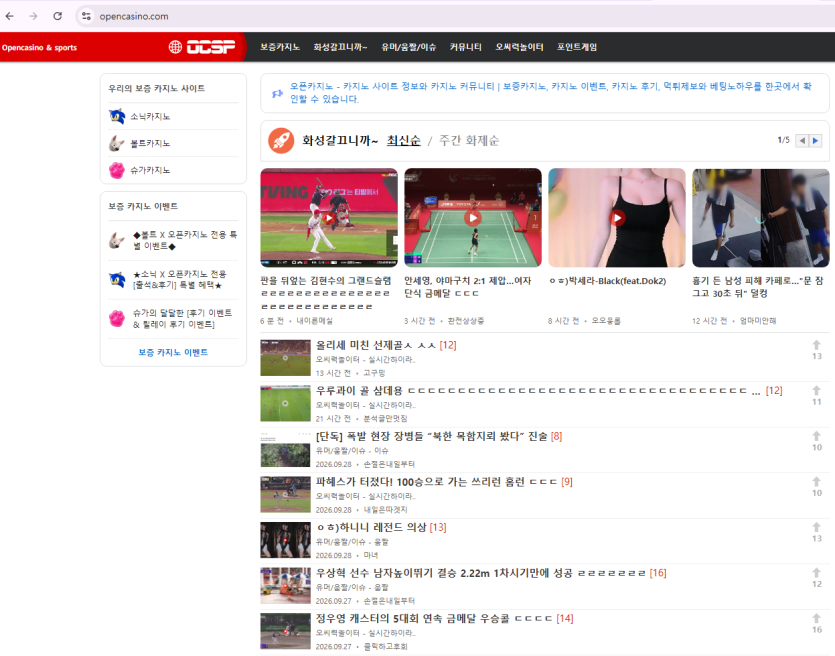Open the 포인트게임 menu

coord(577,47)
